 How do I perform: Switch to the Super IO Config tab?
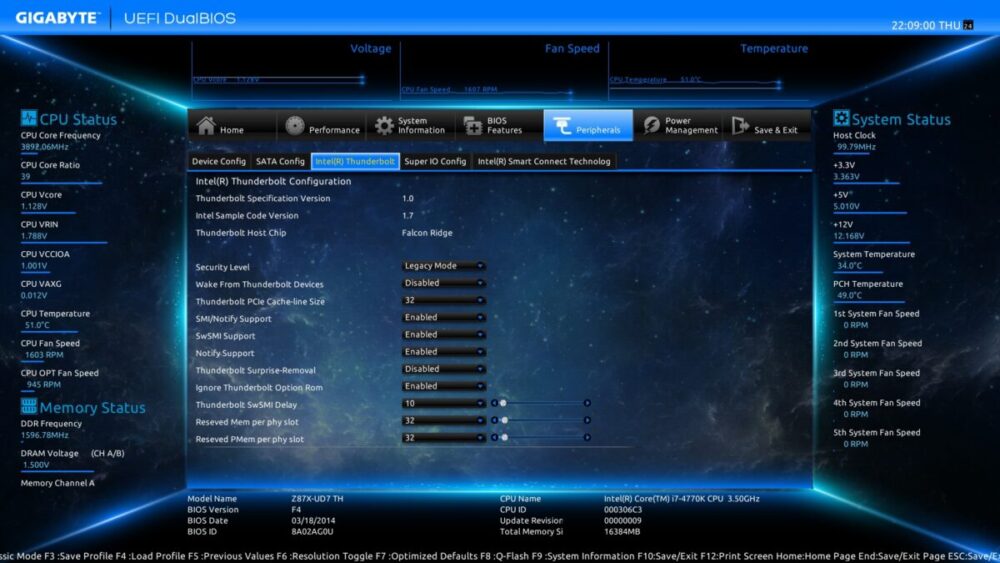click(x=435, y=161)
